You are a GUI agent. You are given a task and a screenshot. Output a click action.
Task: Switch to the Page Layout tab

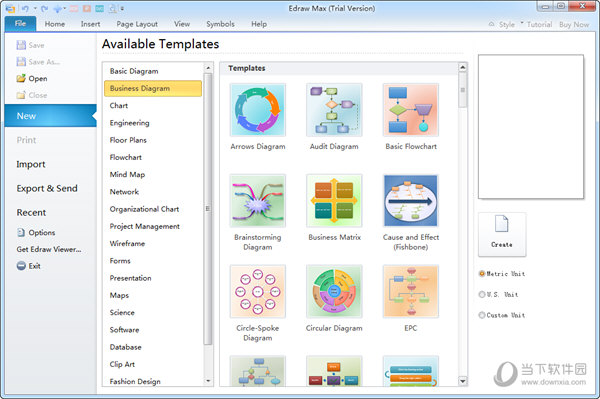point(137,24)
